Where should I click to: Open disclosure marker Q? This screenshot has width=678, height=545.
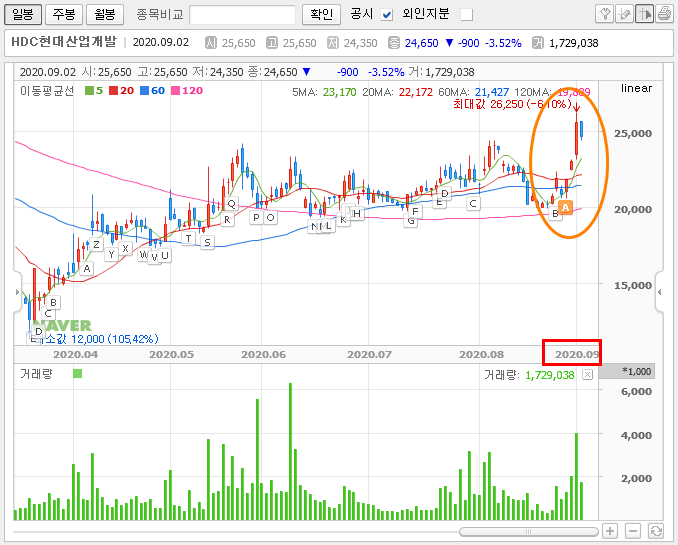[232, 204]
